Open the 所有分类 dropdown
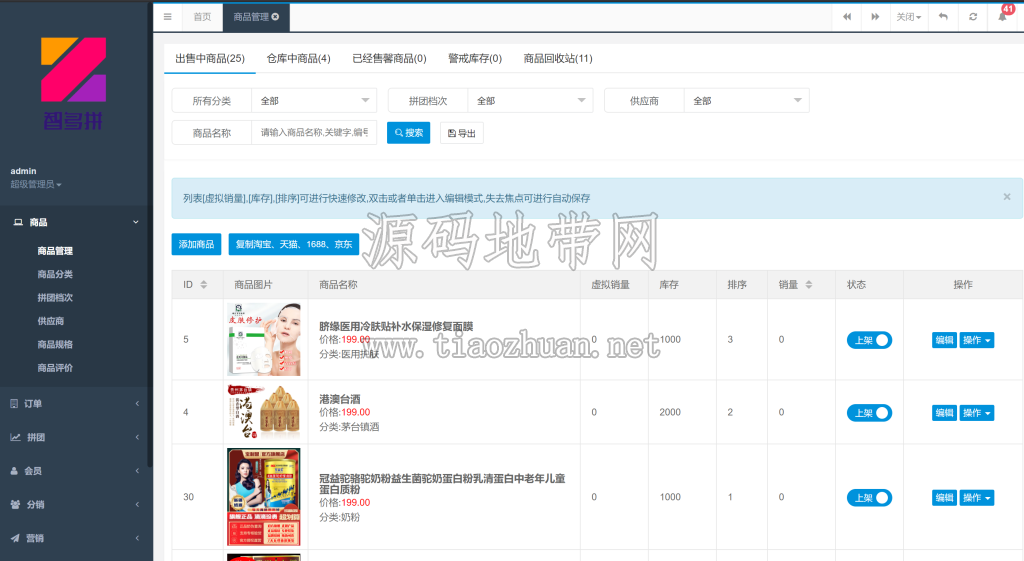Image resolution: width=1024 pixels, height=561 pixels. click(x=314, y=101)
